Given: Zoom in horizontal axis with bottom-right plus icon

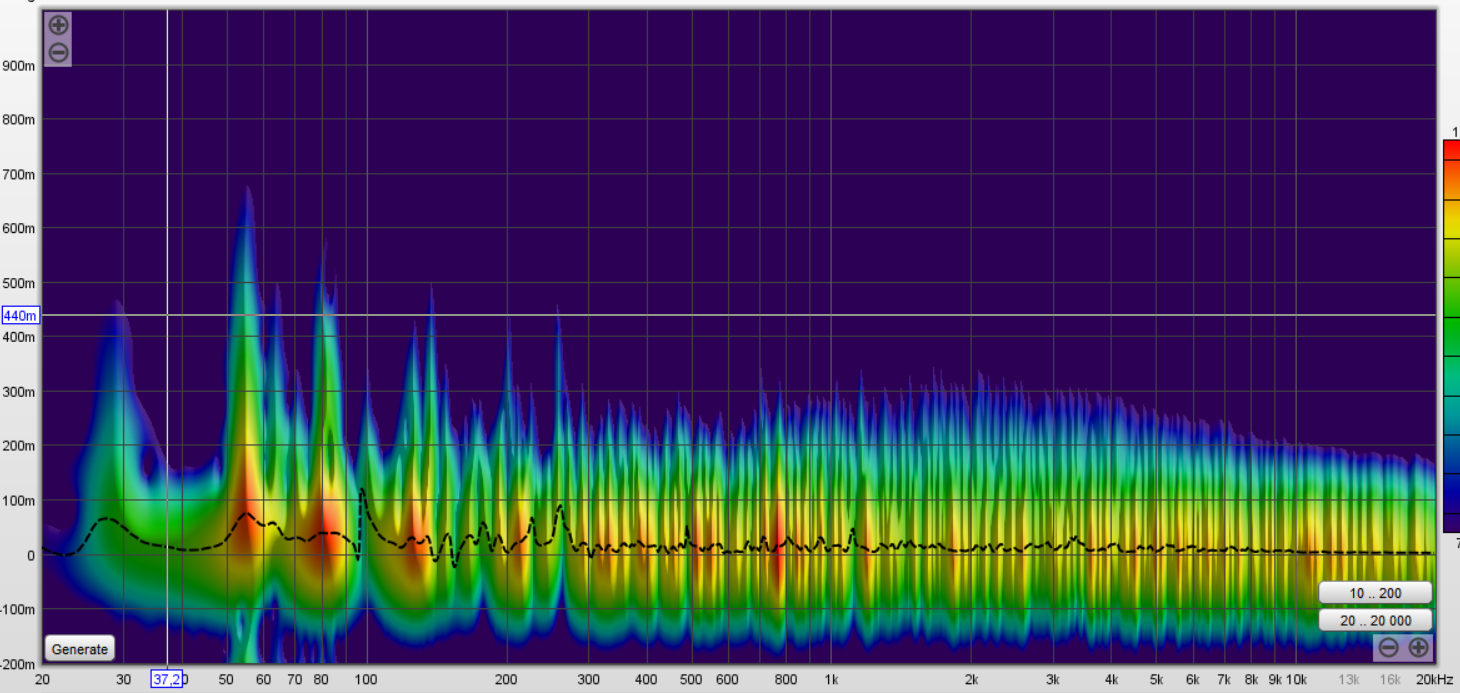Looking at the screenshot, I should point(1418,648).
